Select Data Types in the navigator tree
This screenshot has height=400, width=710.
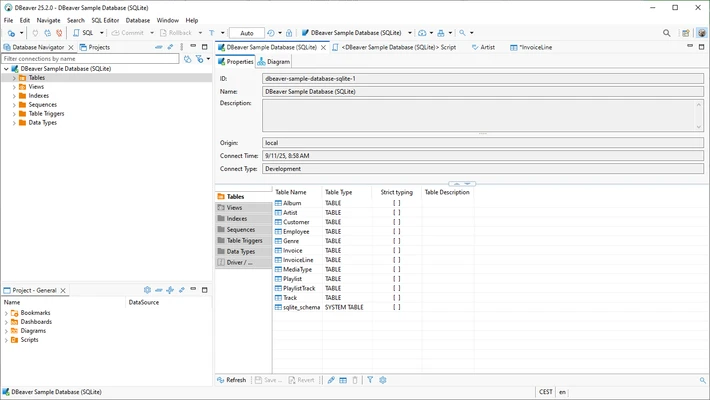coord(43,123)
